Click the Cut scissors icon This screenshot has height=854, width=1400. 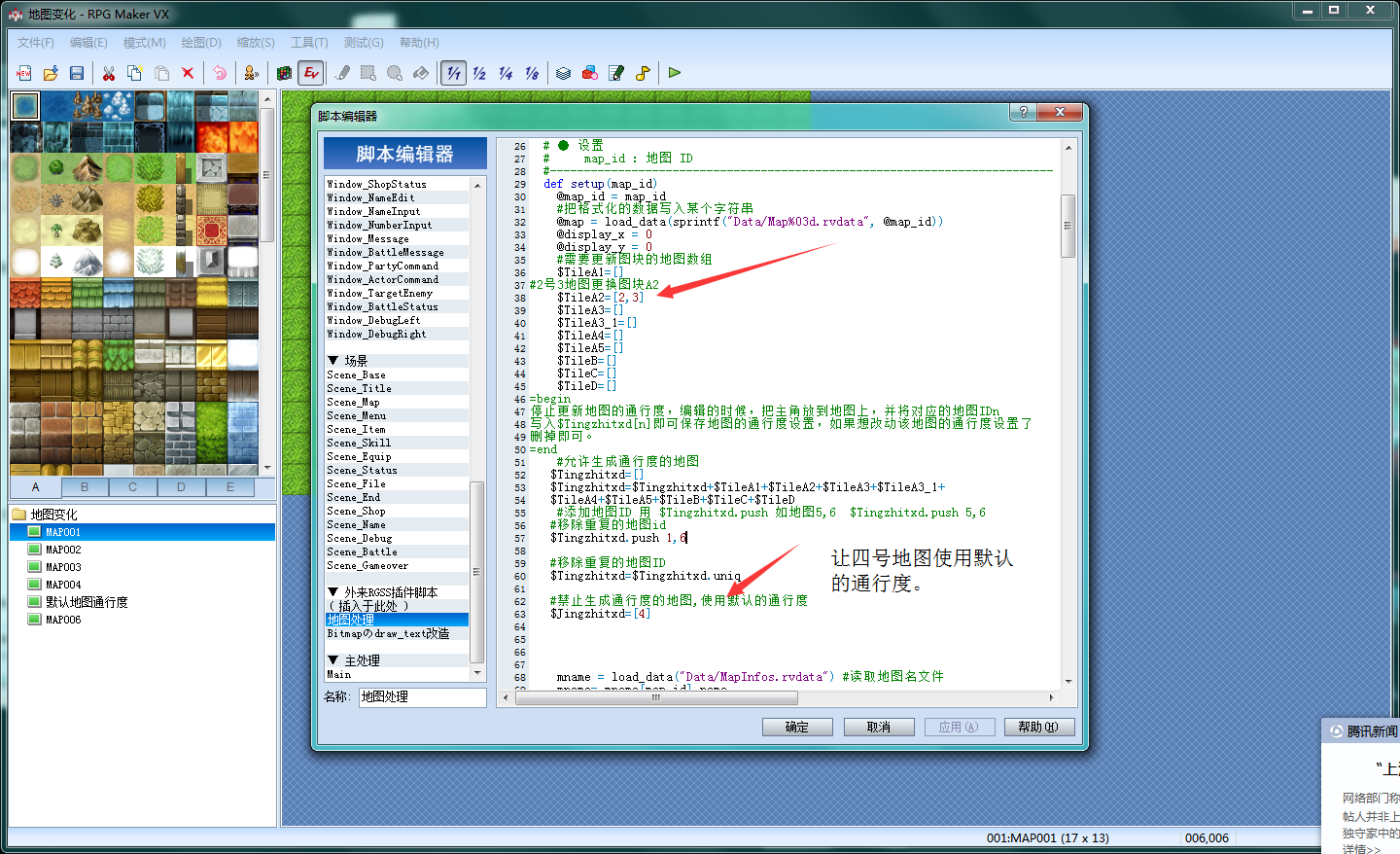tap(109, 73)
